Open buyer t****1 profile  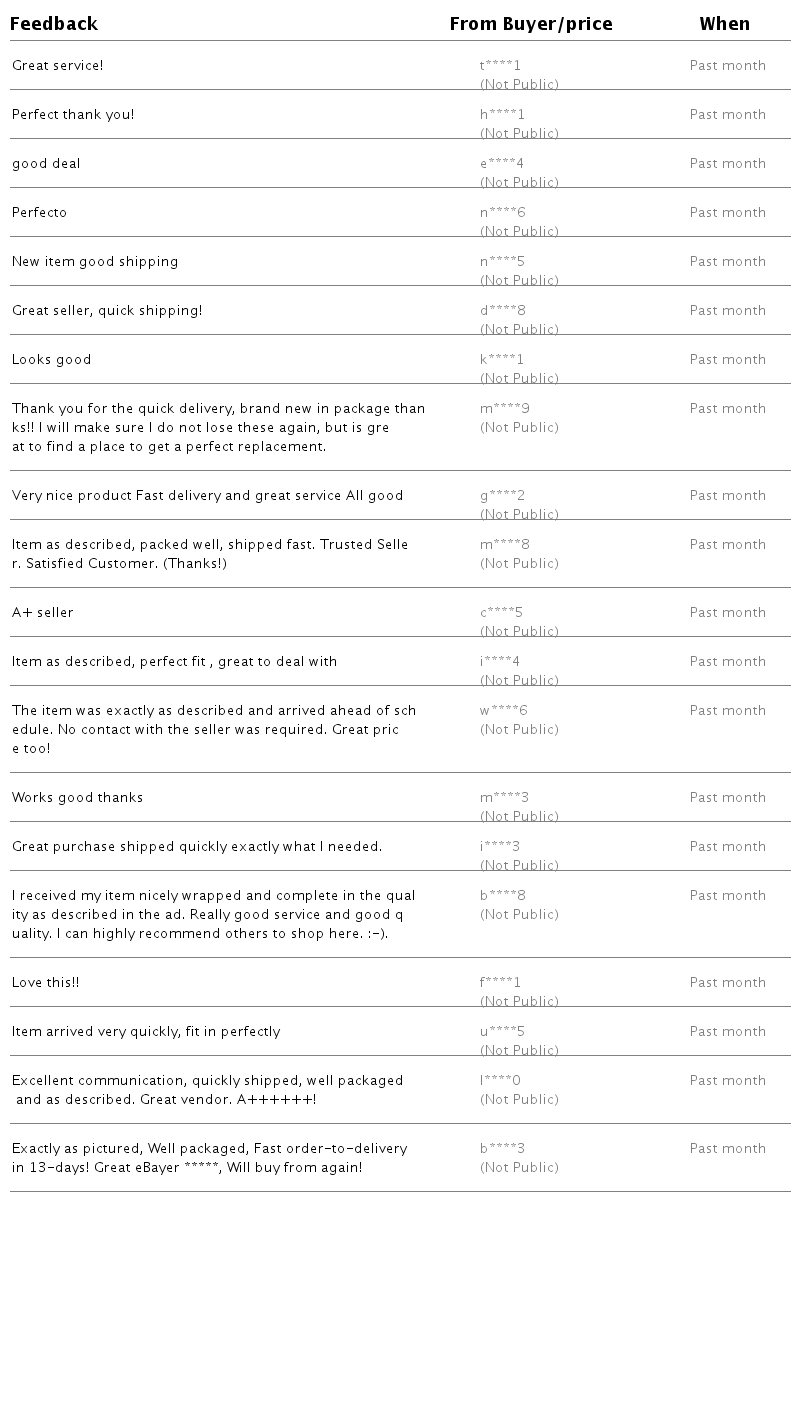[500, 66]
